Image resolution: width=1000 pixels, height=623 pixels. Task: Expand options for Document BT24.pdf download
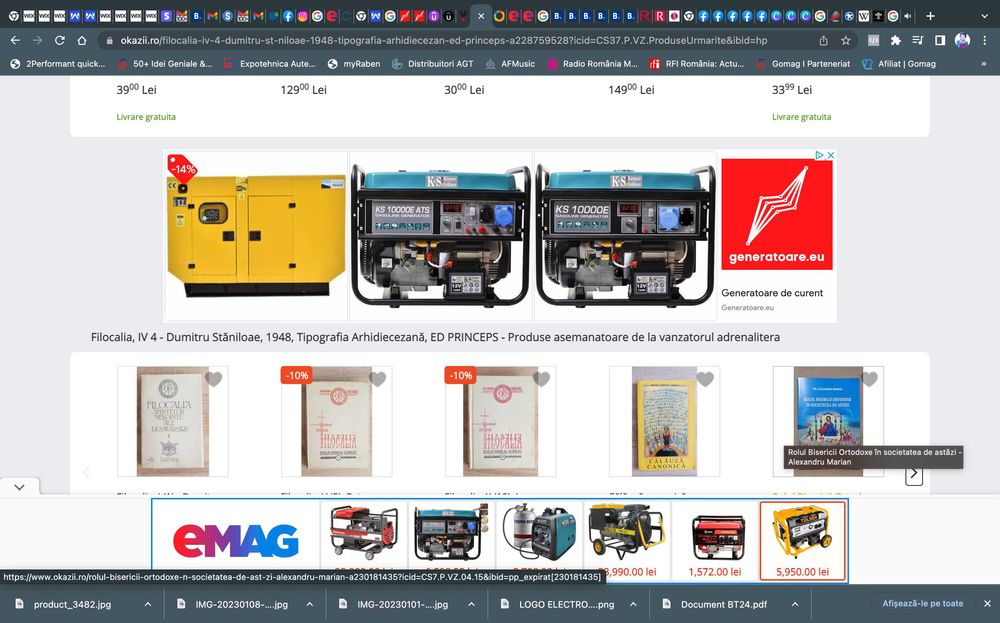(x=795, y=604)
